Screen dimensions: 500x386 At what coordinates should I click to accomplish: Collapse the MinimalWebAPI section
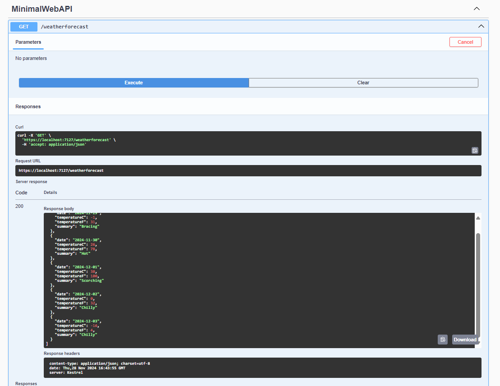click(477, 9)
